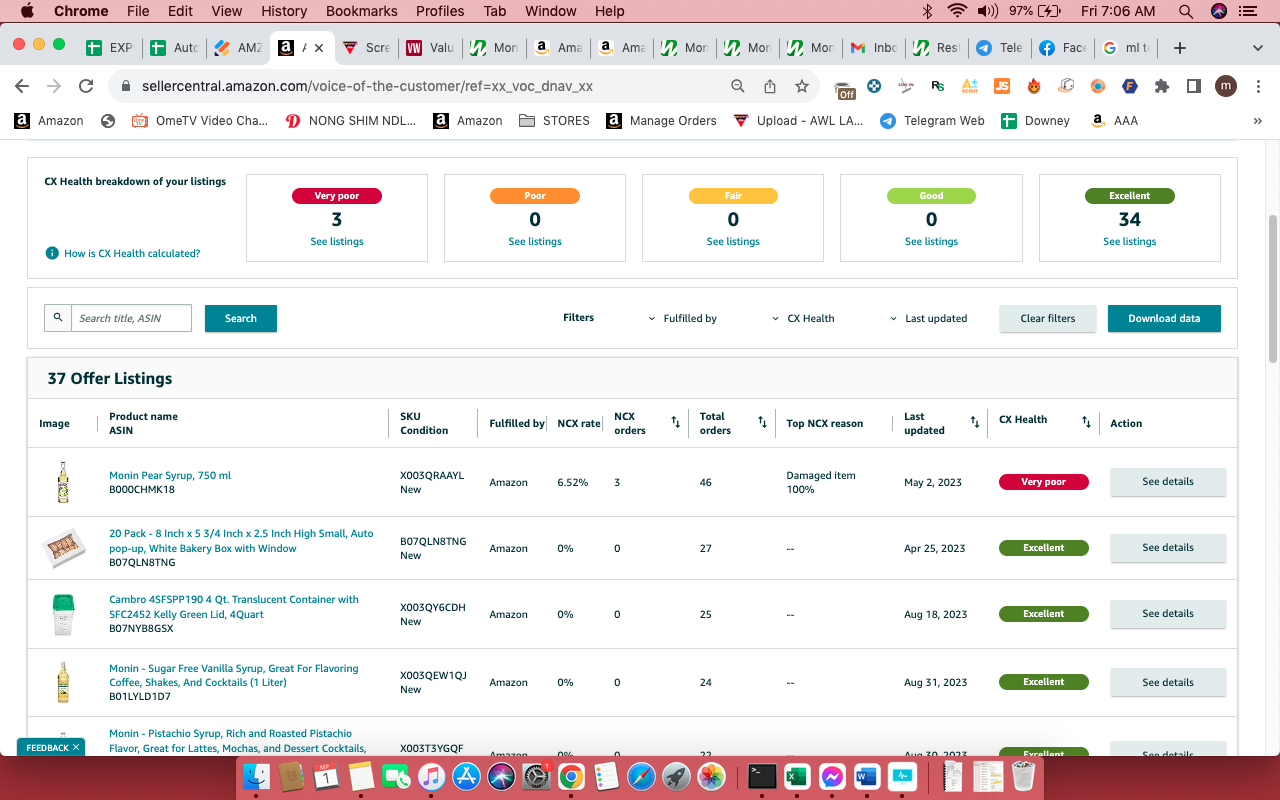Click the teal Search button
Image resolution: width=1280 pixels, height=800 pixels.
click(241, 318)
